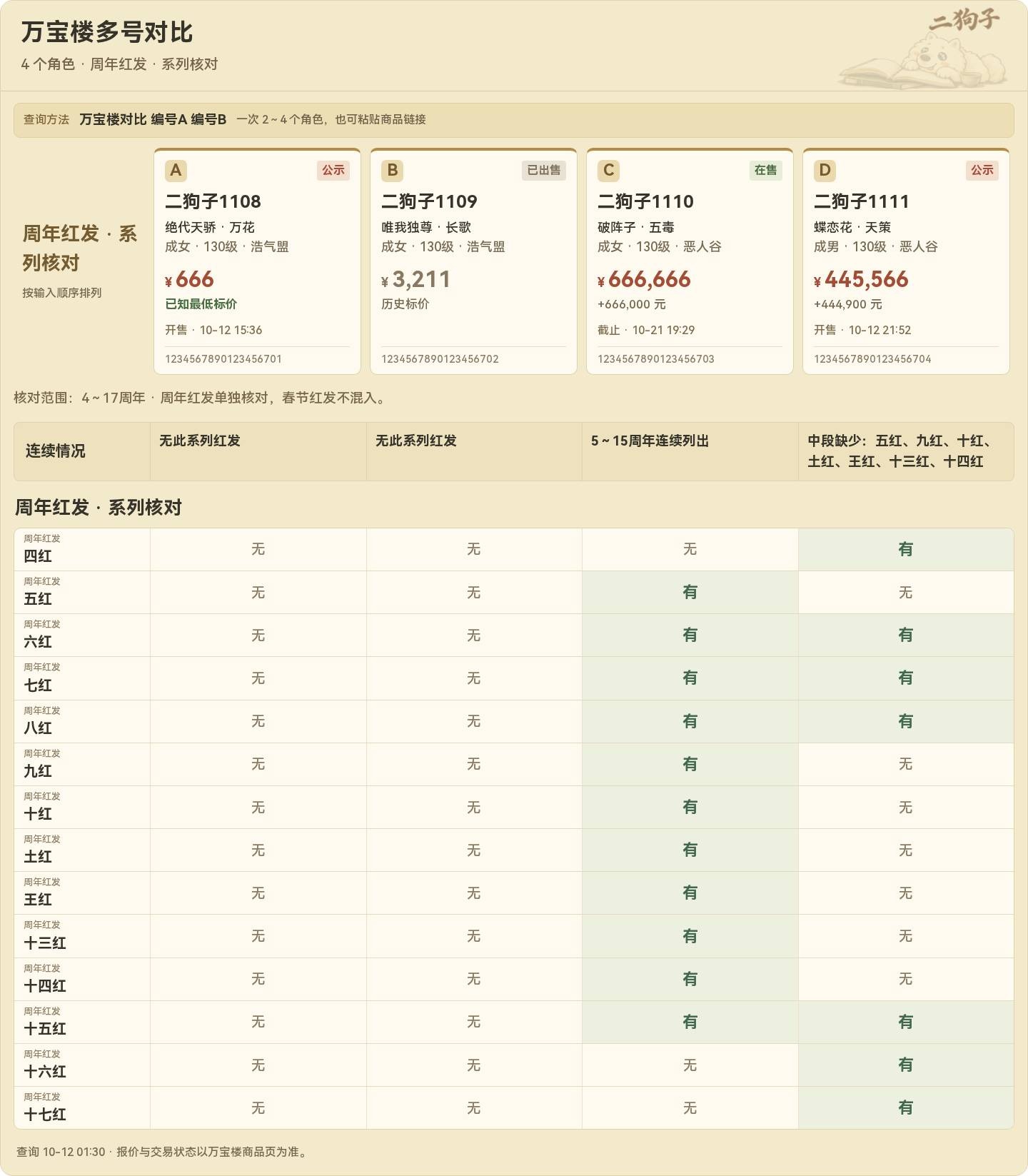Click 5～15周年连续列出 continuity cell
The height and width of the screenshot is (1176, 1028).
pos(690,451)
